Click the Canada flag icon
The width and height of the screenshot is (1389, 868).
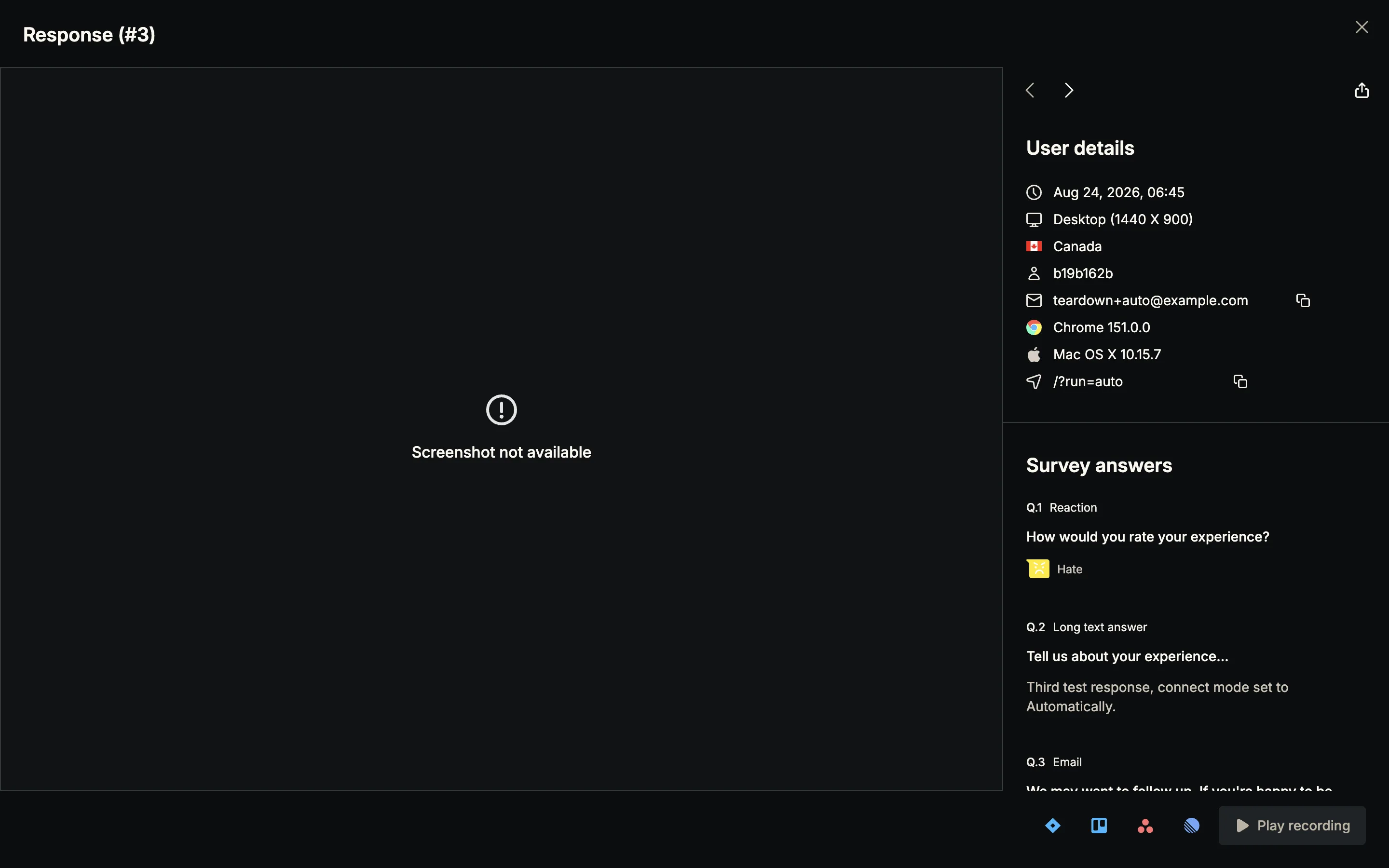tap(1034, 246)
